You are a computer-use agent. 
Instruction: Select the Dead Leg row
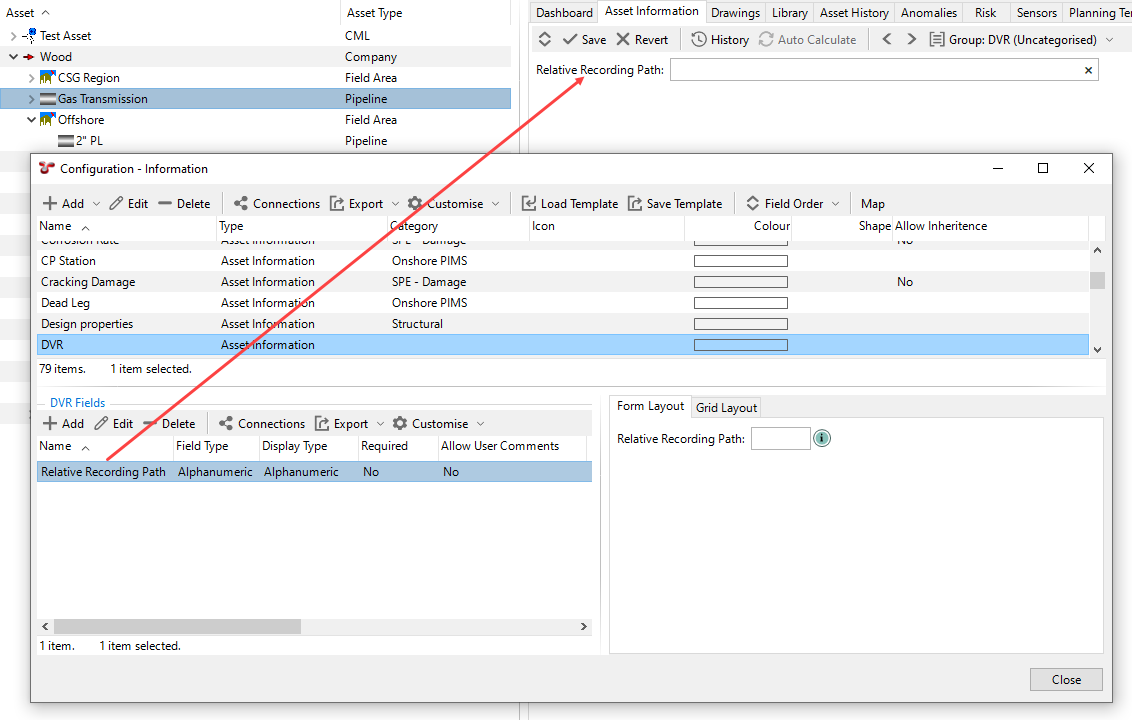point(562,303)
